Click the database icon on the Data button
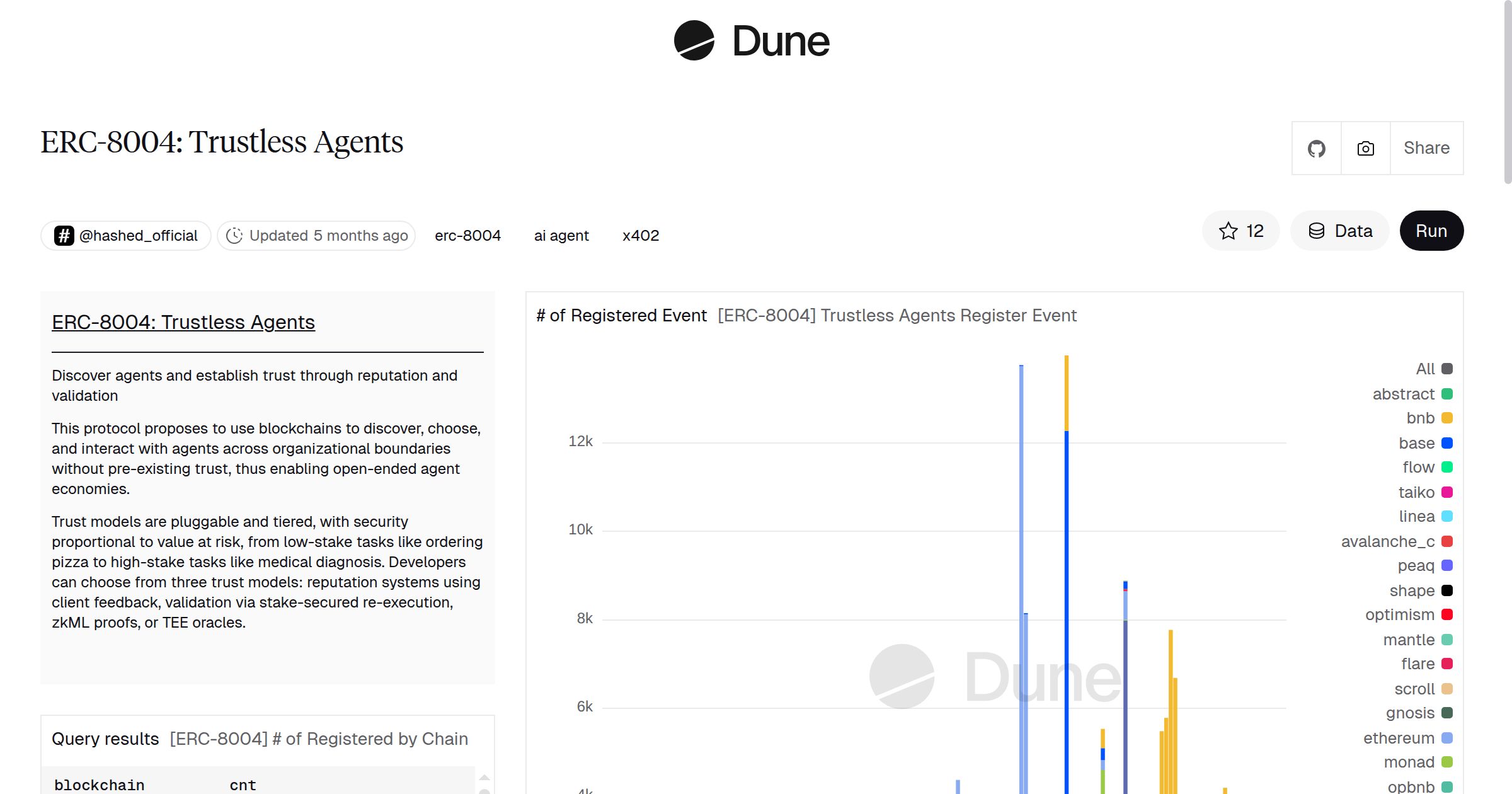1512x794 pixels. click(1317, 231)
